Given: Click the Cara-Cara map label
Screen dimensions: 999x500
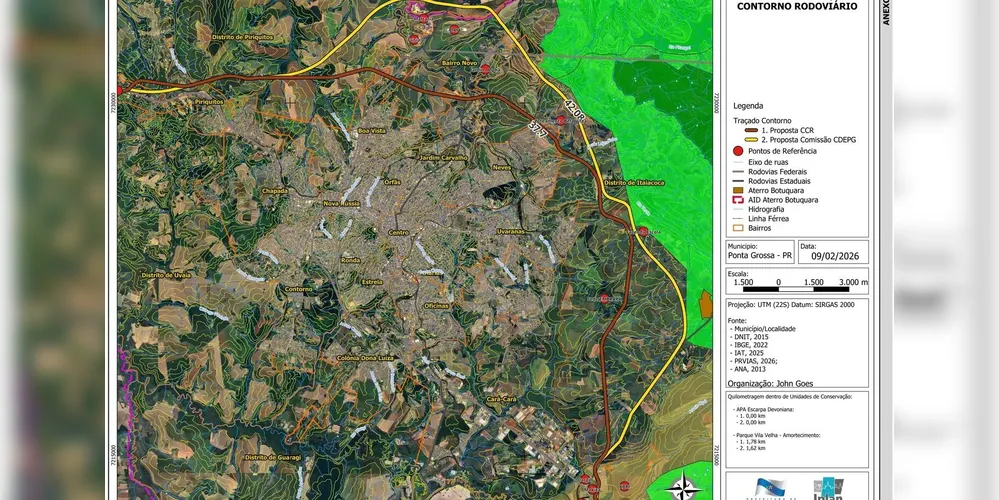Looking at the screenshot, I should click(501, 399).
